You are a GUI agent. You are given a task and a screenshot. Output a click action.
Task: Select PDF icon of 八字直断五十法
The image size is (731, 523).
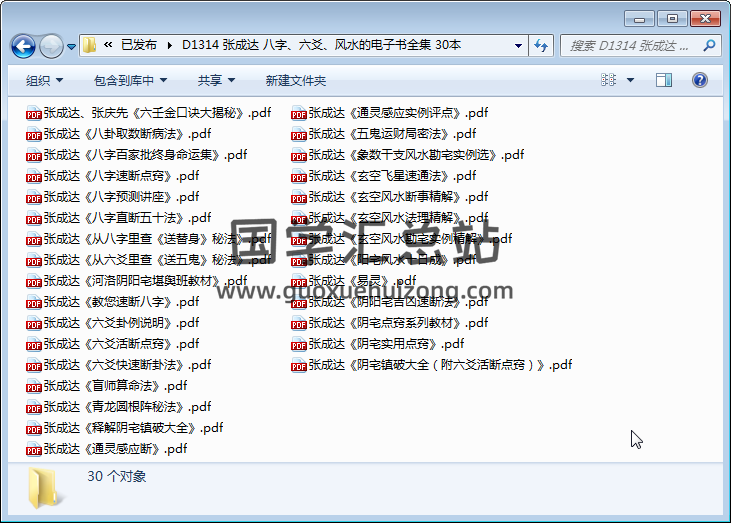coord(34,218)
